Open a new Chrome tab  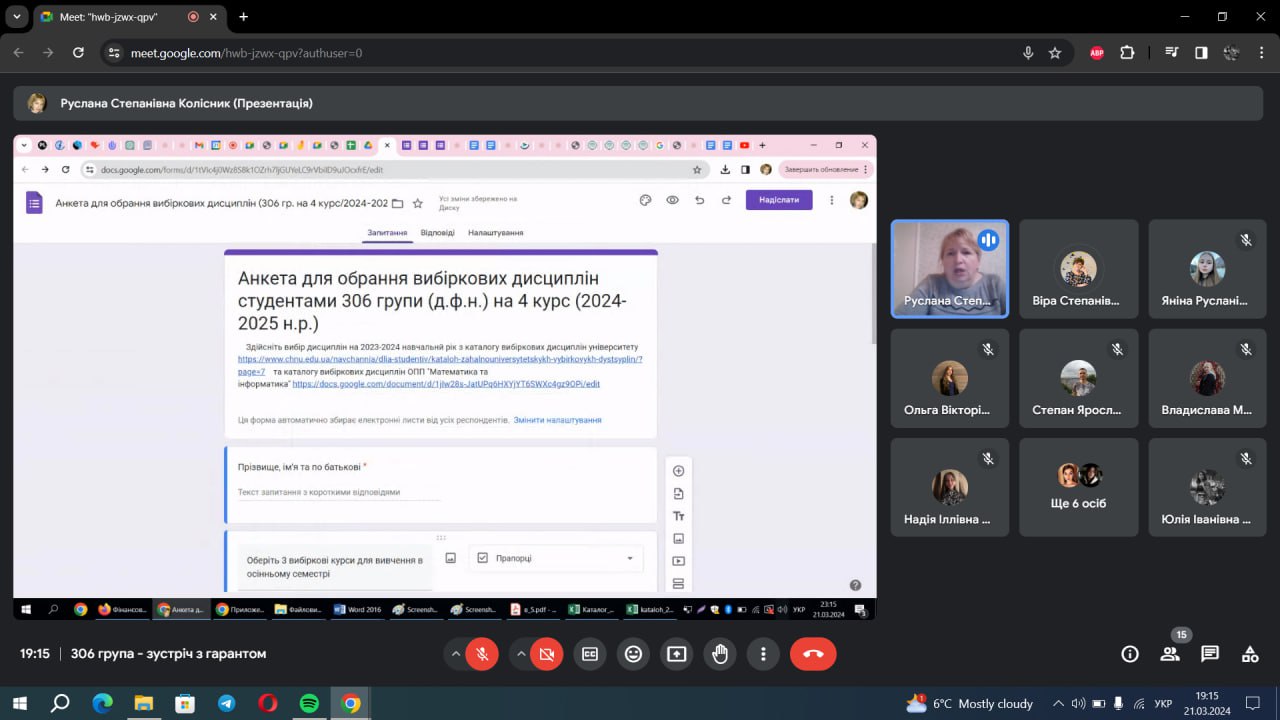tap(243, 17)
